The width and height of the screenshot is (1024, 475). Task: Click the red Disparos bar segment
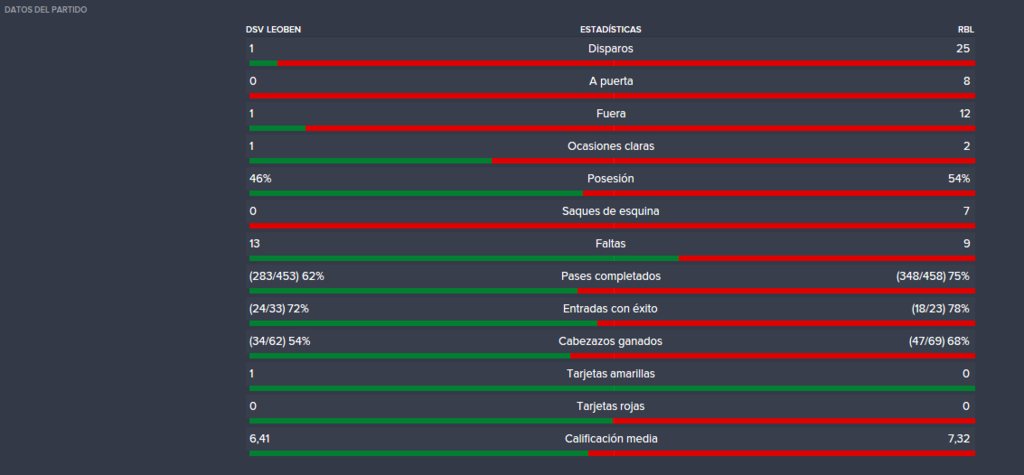pyautogui.click(x=626, y=63)
